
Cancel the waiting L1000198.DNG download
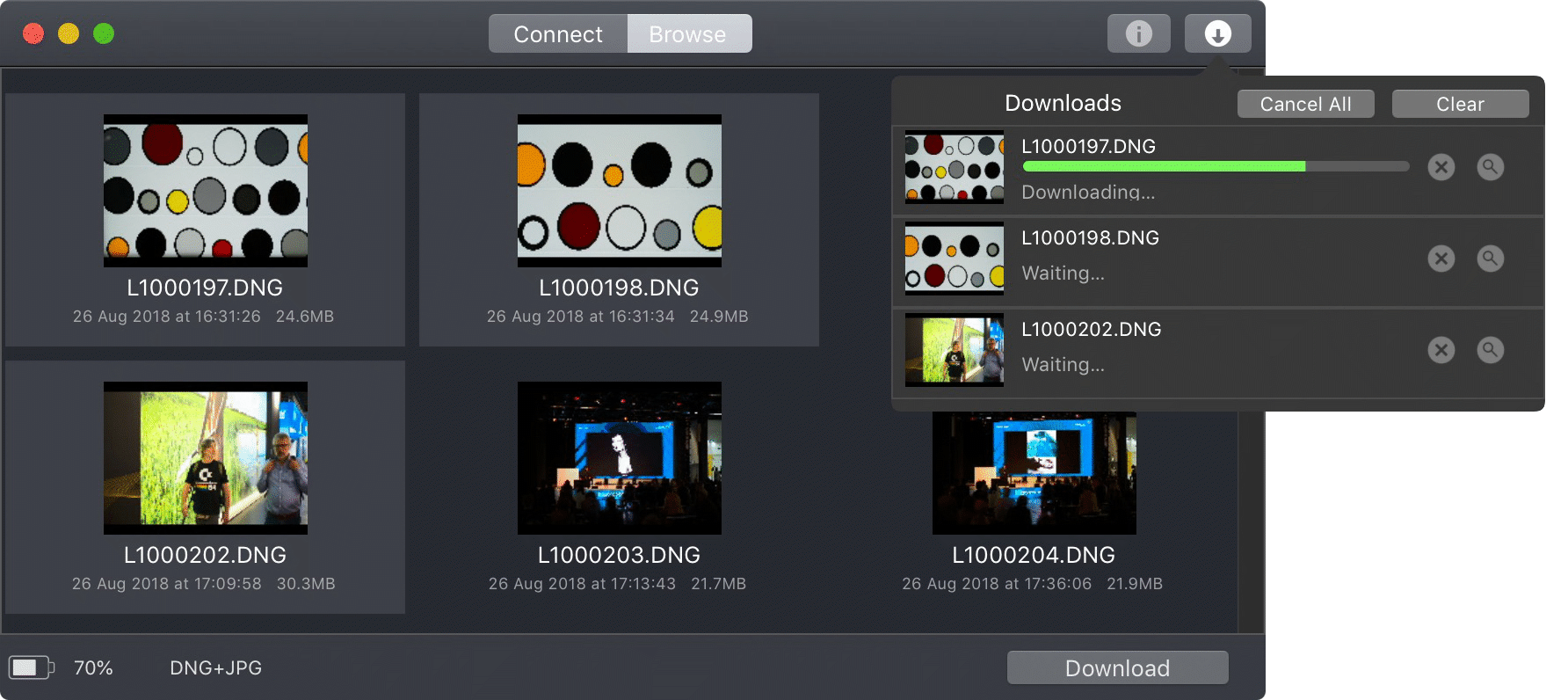[1441, 259]
